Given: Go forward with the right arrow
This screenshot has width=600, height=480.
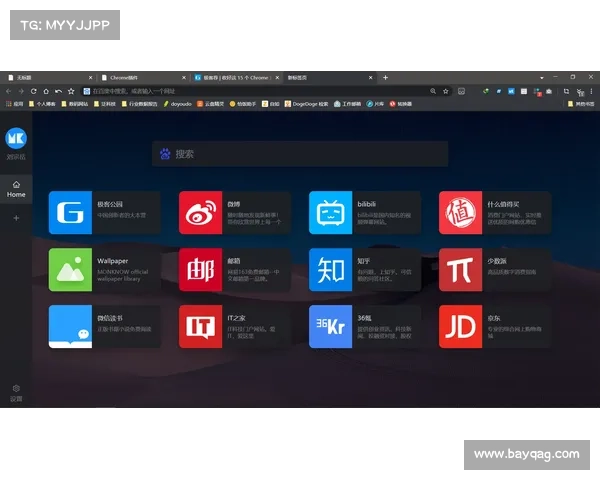Looking at the screenshot, I should tap(21, 91).
